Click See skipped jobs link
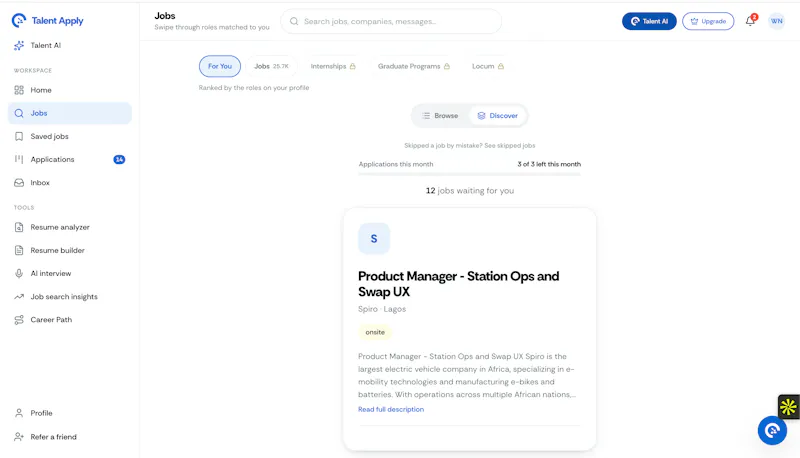Viewport: 800px width, 458px height. 510,146
